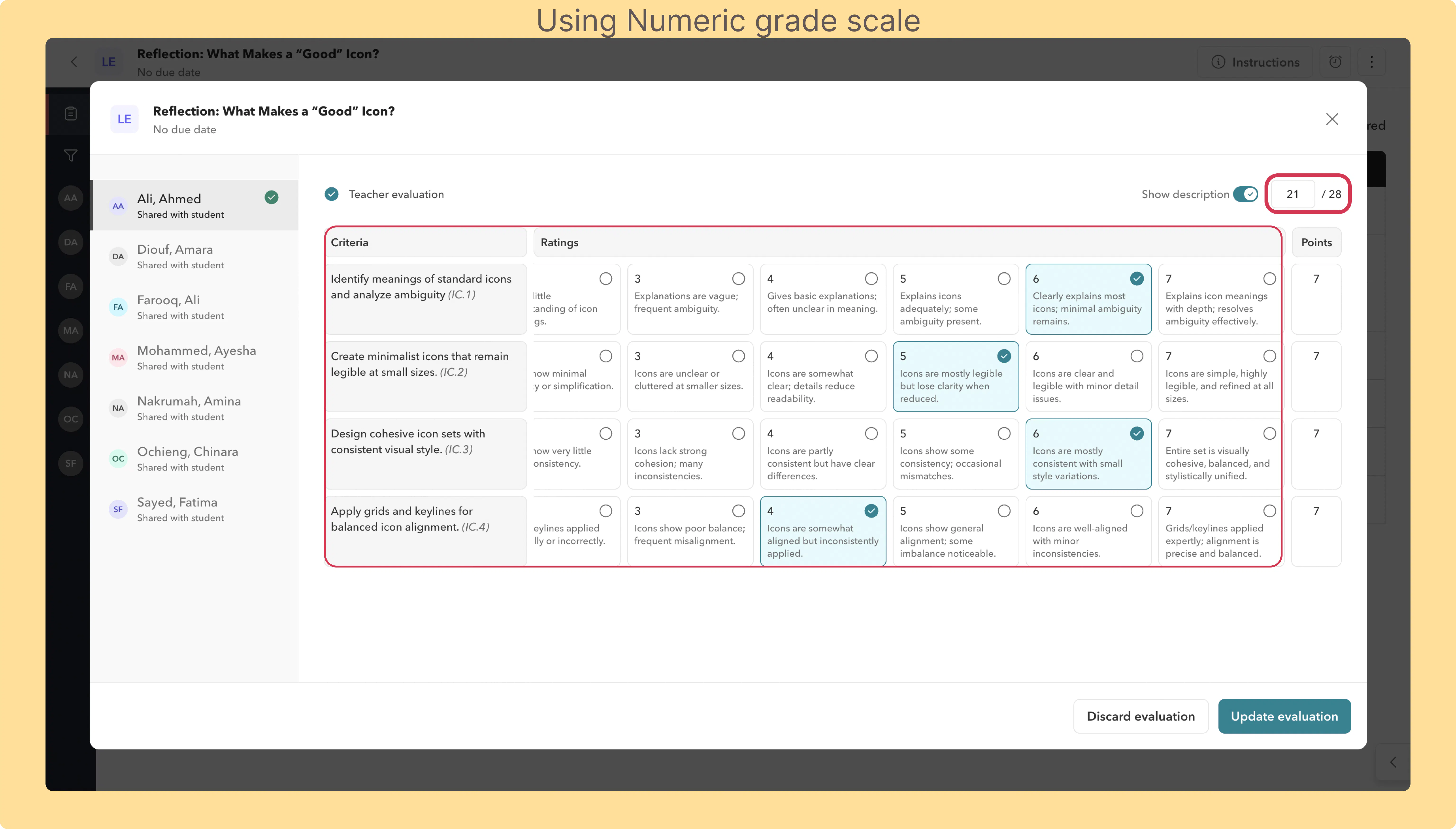This screenshot has width=1456, height=829.
Task: Click green check next to Ali, Ahmed
Action: click(272, 198)
